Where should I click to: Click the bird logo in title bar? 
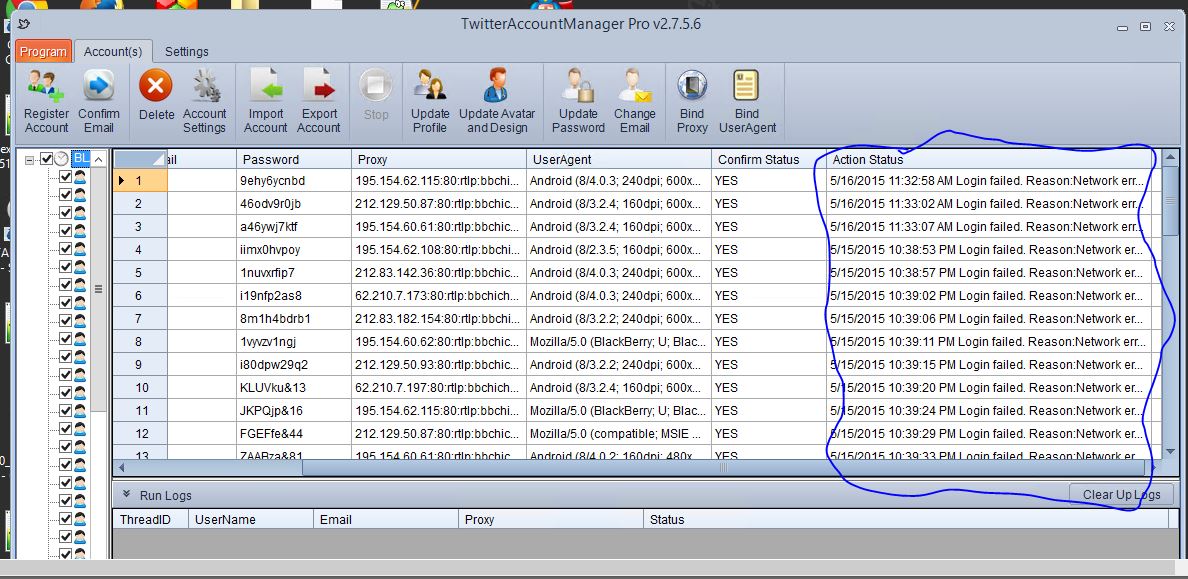click(23, 24)
